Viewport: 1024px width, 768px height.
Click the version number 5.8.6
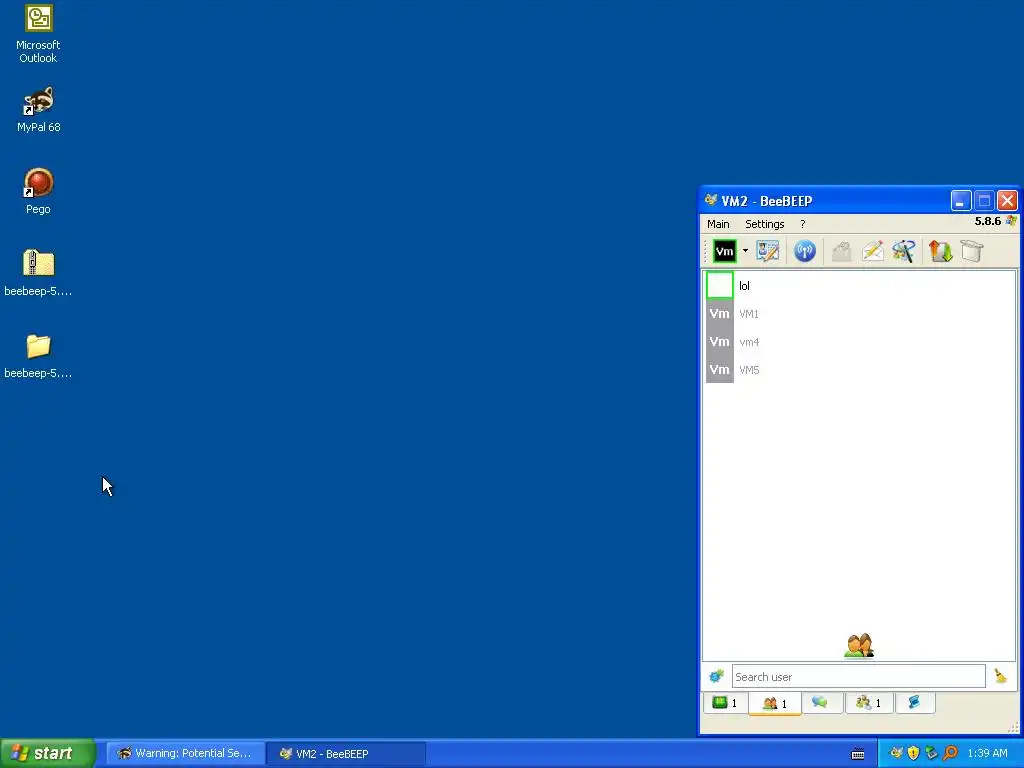coord(987,221)
